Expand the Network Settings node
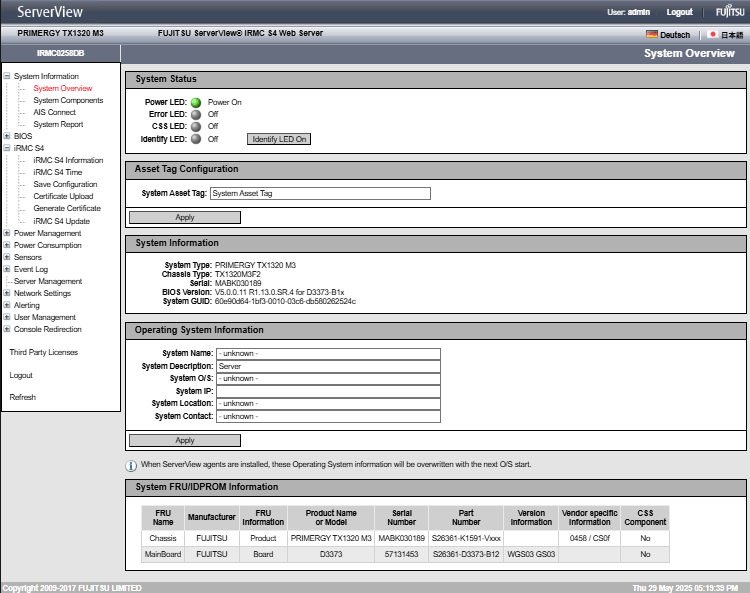 7,293
